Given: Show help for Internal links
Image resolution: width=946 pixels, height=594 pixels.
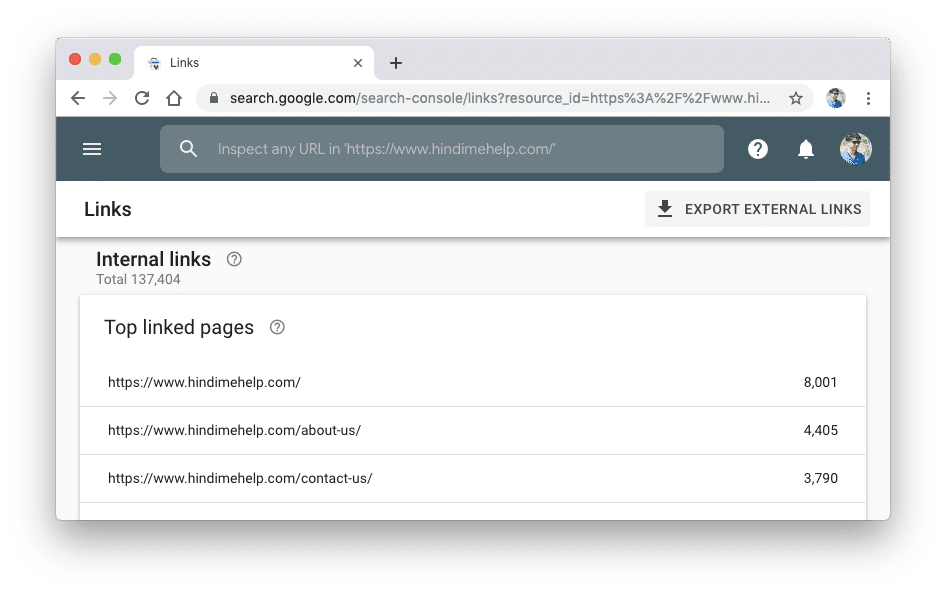Looking at the screenshot, I should (234, 259).
